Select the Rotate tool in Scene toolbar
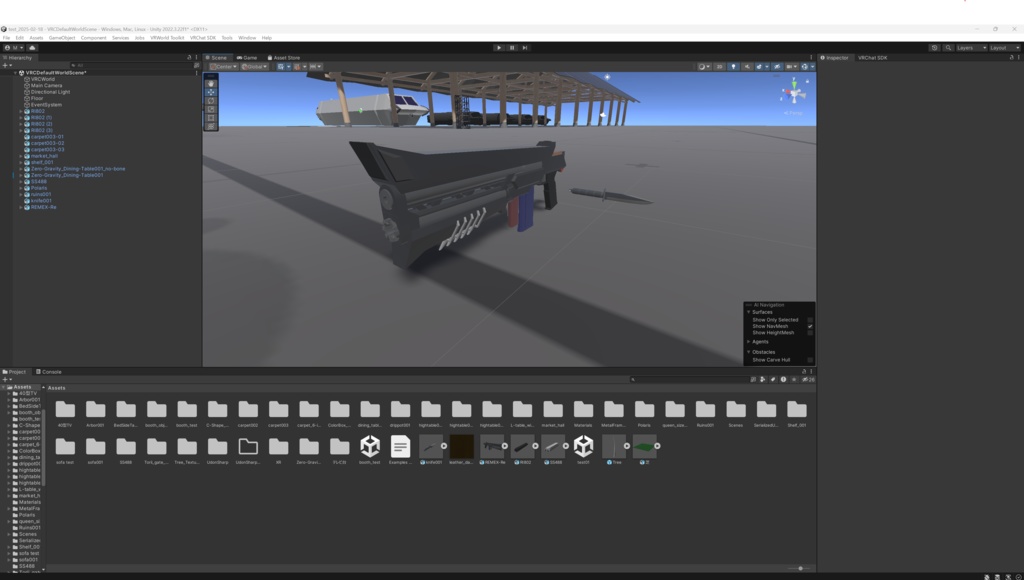 click(x=210, y=101)
